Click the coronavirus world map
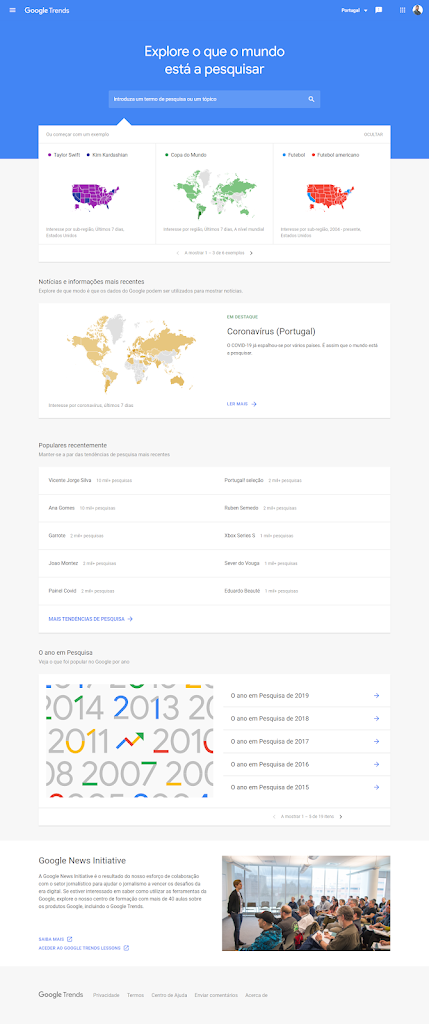Viewport: 429px width, 1024px height. (131, 353)
